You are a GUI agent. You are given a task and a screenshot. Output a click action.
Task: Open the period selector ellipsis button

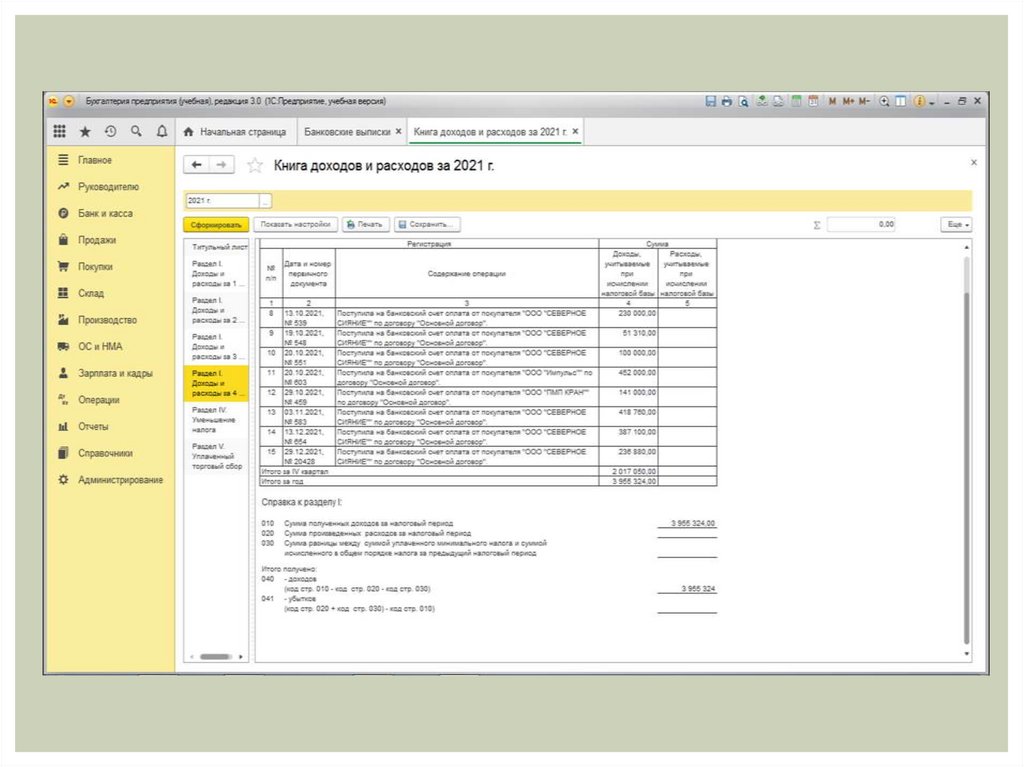click(x=265, y=200)
